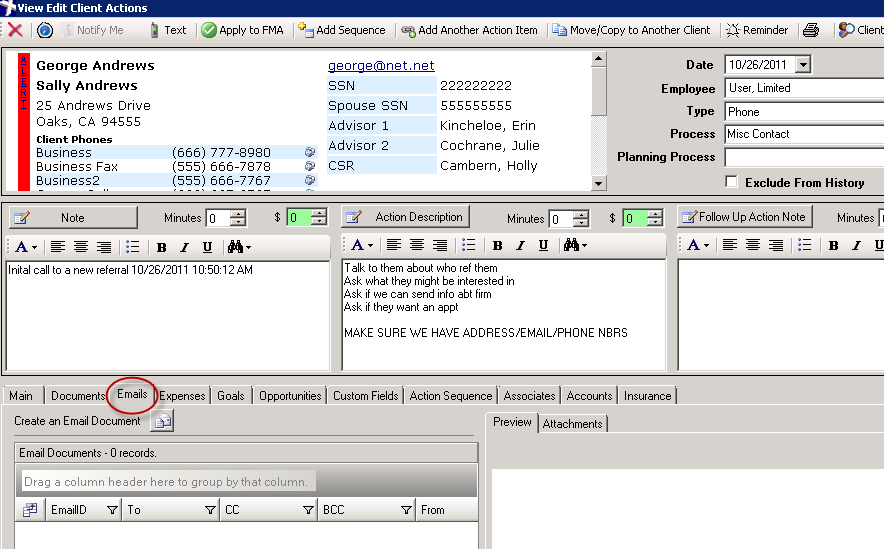Toggle bullets in Action Description editor
Viewport: 884px width, 549px height.
(469, 245)
